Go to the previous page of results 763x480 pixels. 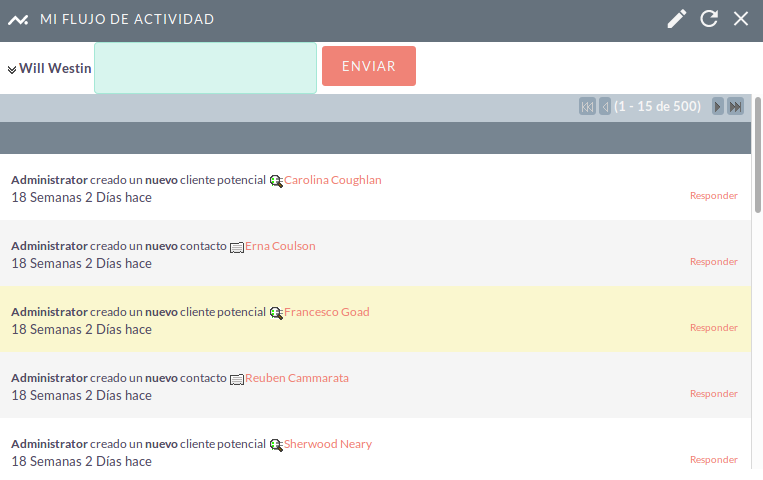point(605,106)
